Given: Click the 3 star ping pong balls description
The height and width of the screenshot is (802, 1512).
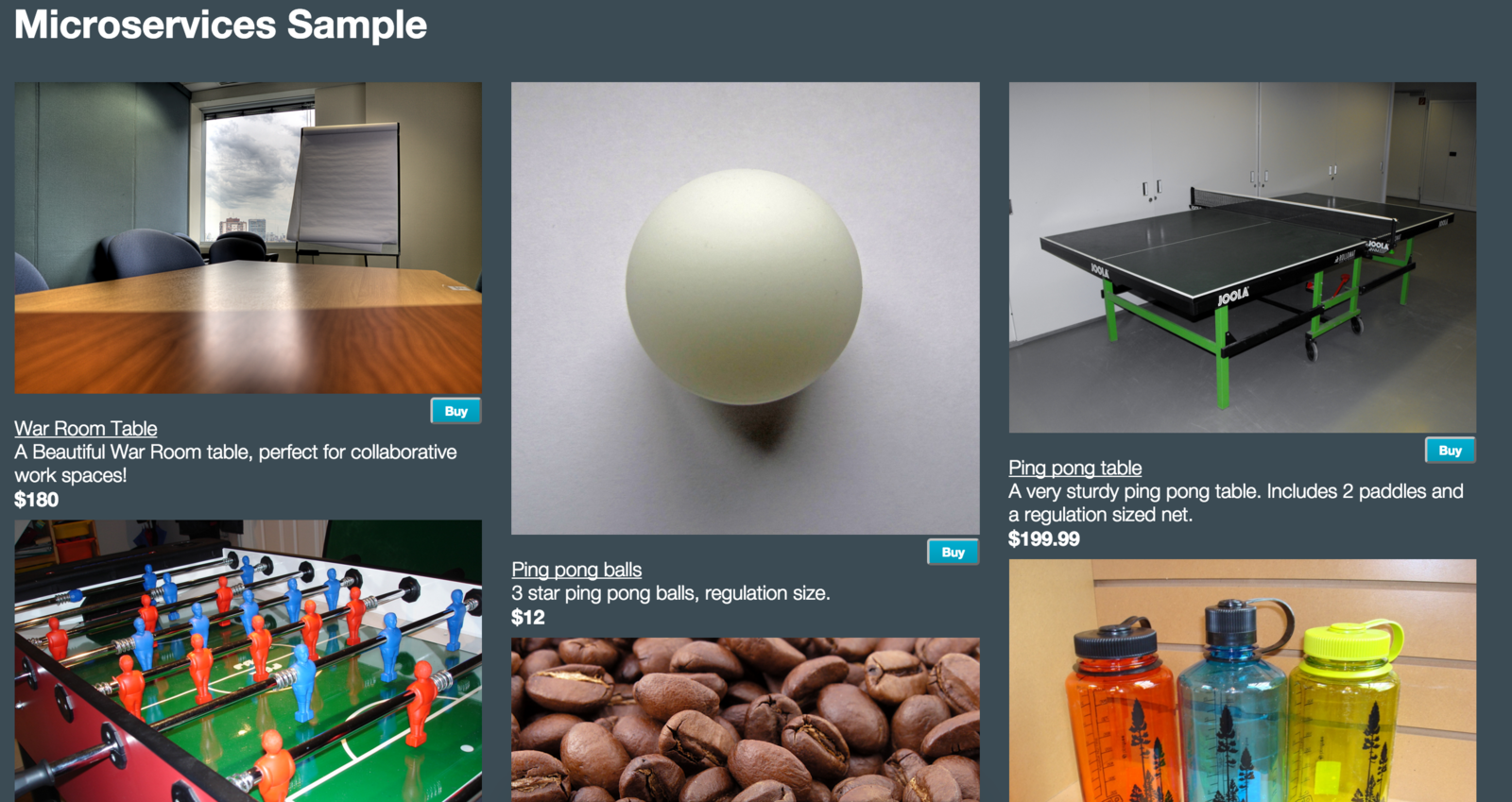Looking at the screenshot, I should click(x=671, y=593).
